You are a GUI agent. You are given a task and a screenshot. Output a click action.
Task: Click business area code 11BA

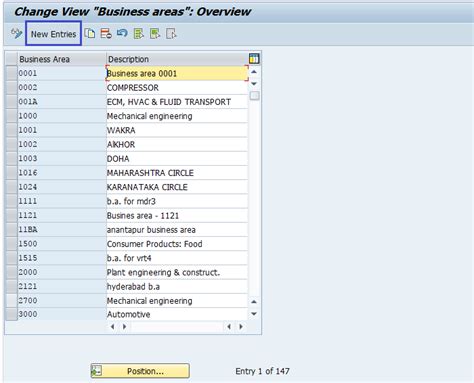62,230
